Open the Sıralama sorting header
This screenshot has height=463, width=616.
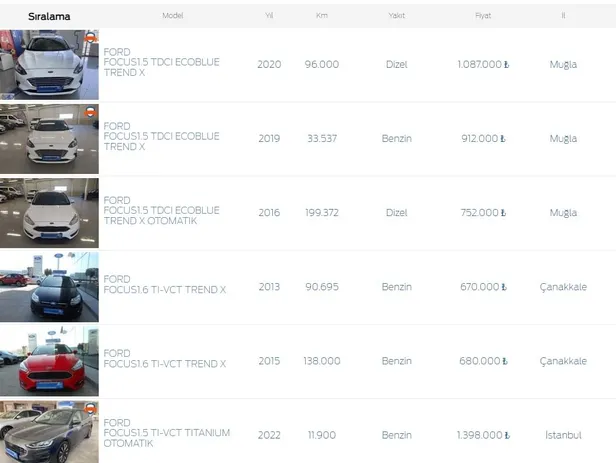[x=49, y=16]
